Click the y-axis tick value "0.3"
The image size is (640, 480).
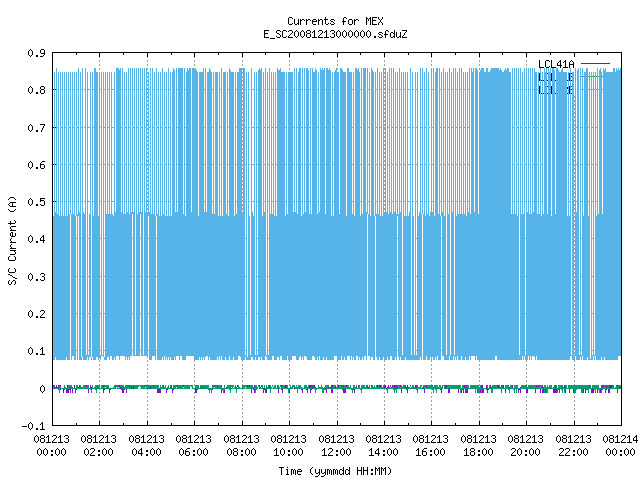click(37, 277)
